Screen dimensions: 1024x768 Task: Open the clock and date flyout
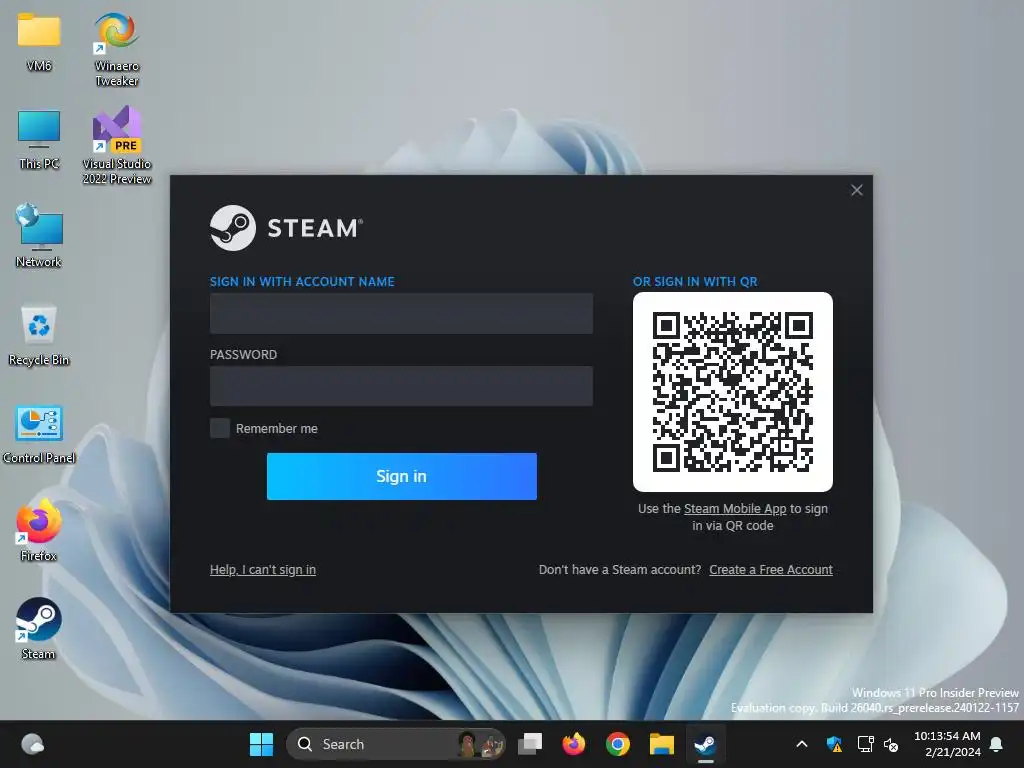pos(947,744)
